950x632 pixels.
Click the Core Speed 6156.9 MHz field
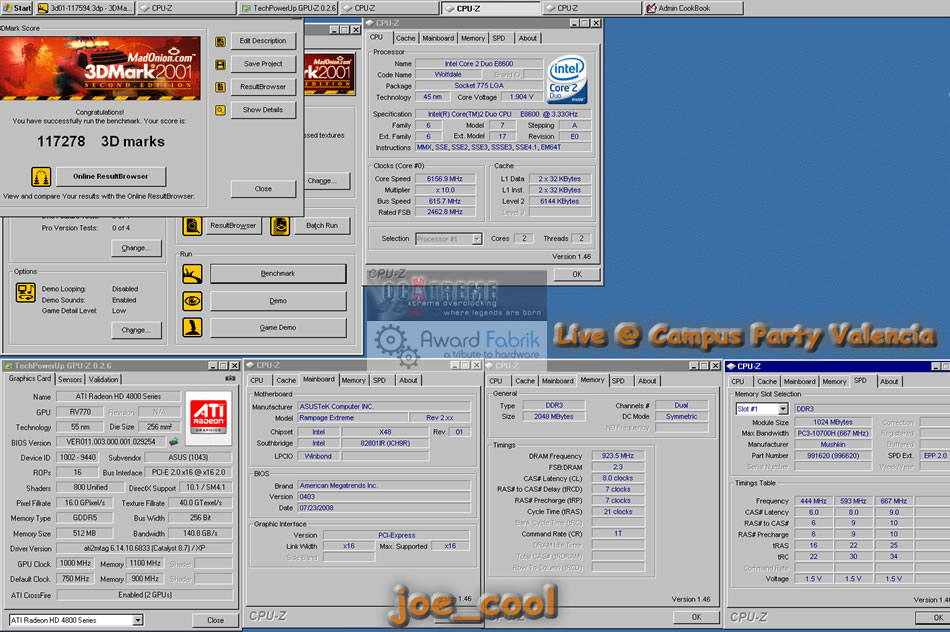pyautogui.click(x=445, y=179)
